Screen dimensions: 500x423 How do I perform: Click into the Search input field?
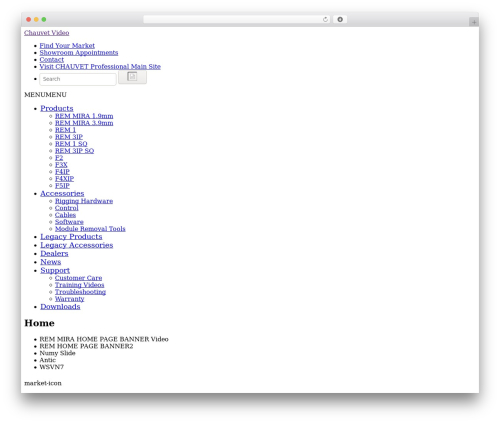pos(78,79)
